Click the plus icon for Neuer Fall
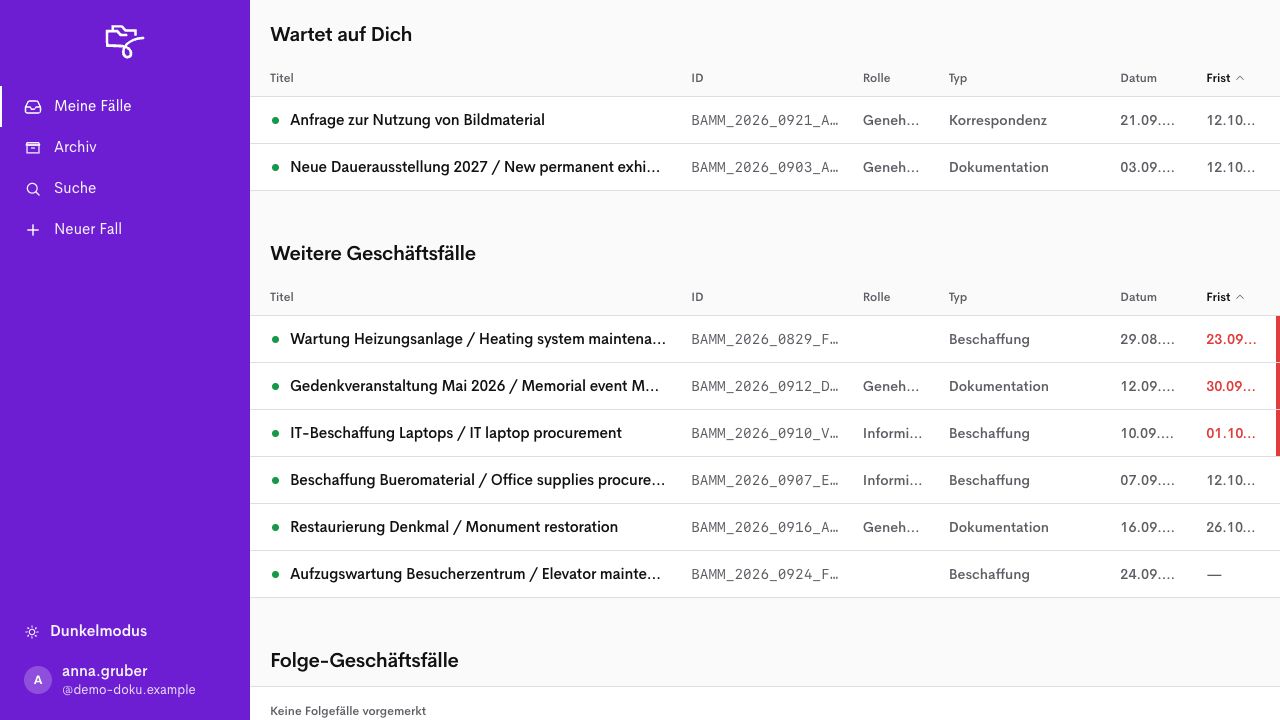The height and width of the screenshot is (720, 1280). [x=33, y=229]
